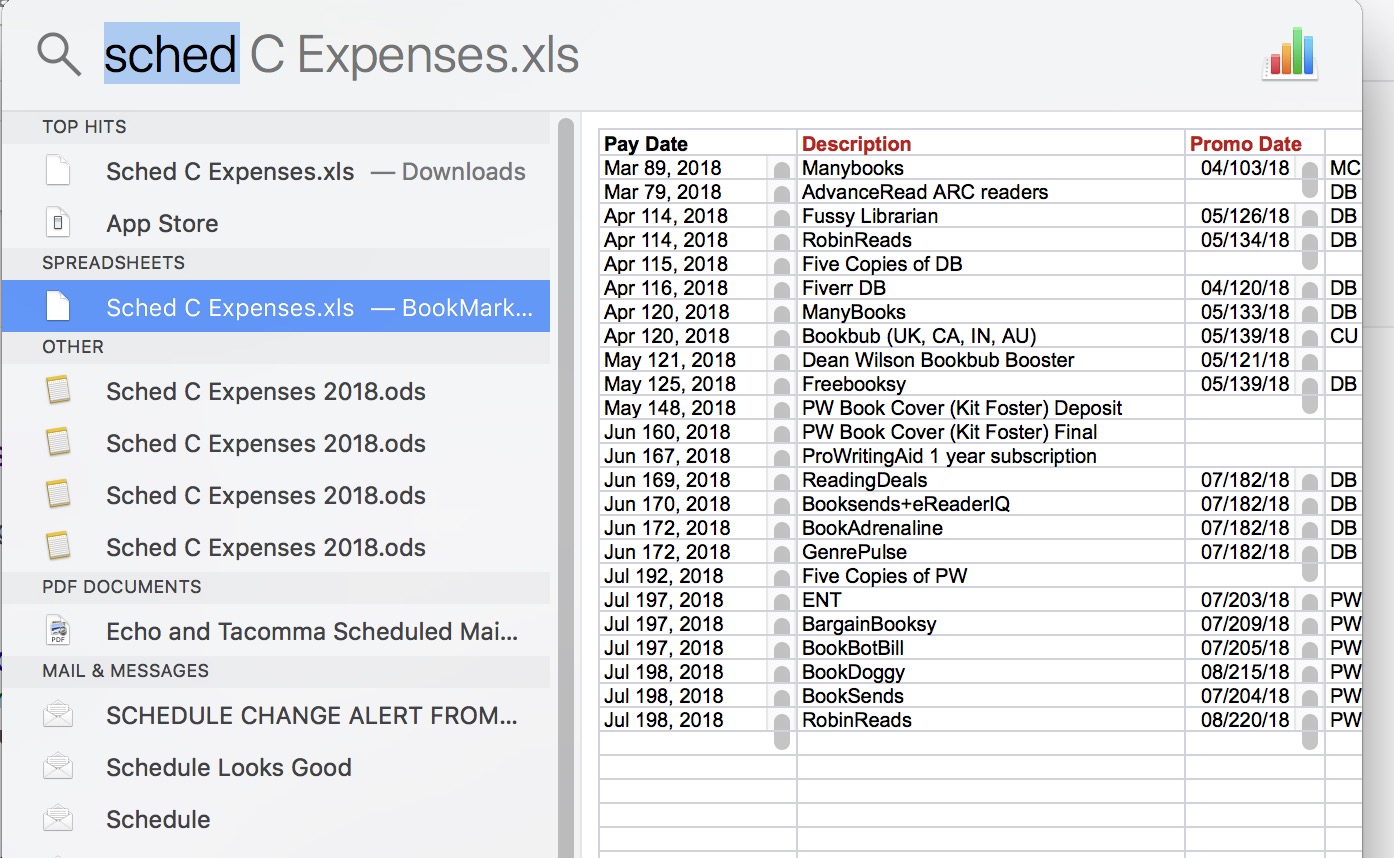Click the Fussy Librarian description cell

(991, 216)
